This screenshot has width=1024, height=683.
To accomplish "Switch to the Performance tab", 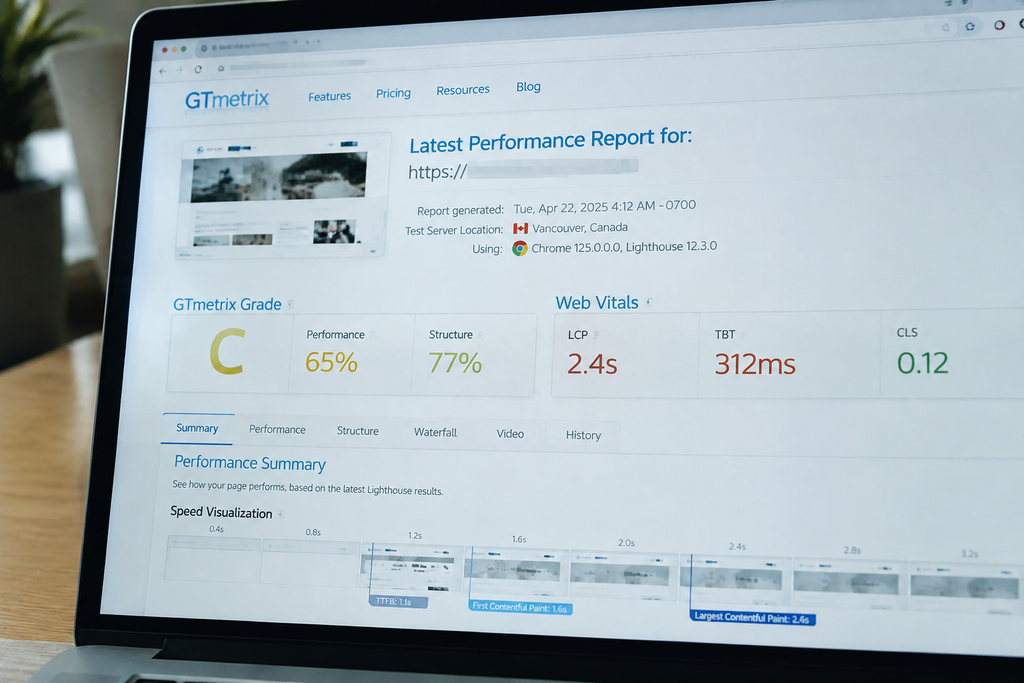I will coord(277,430).
